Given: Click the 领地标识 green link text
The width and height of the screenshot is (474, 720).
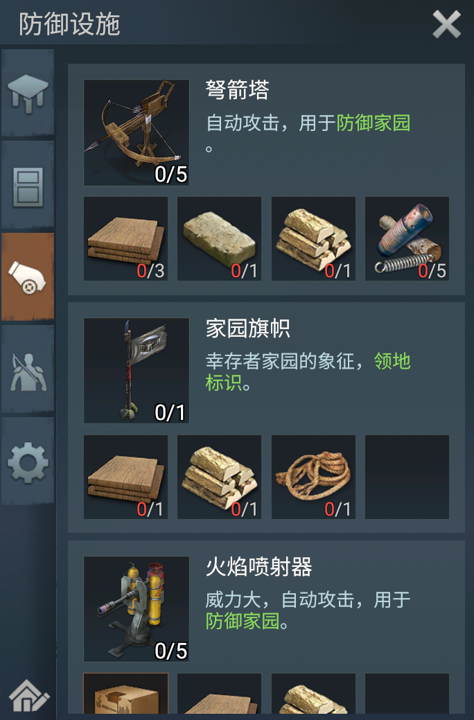Looking at the screenshot, I should 308,372.
